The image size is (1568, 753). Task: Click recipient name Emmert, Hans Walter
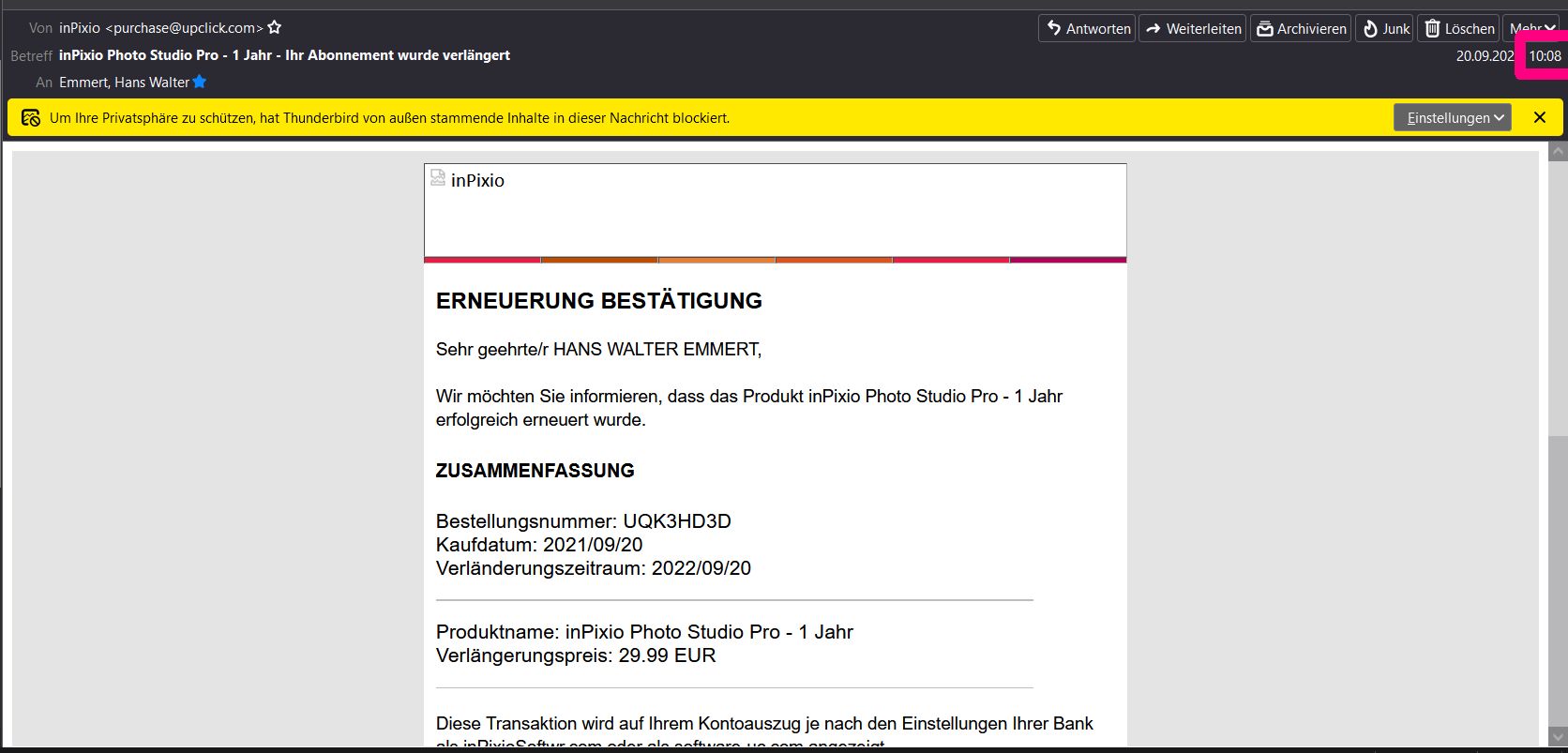tap(124, 83)
